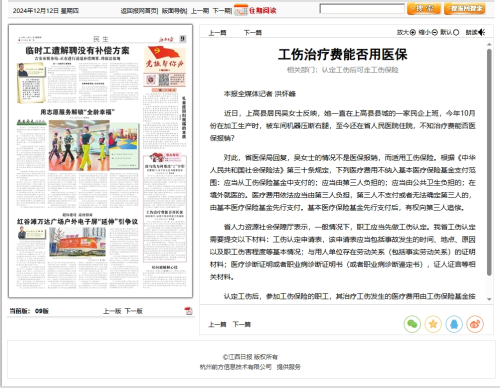Image resolution: width=500 pixels, height=388 pixels.
Task: Click the article scrollbar down arrow
Action: click(x=489, y=299)
